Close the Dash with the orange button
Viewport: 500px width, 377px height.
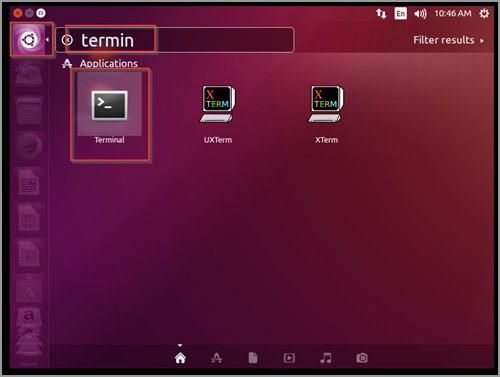18,13
